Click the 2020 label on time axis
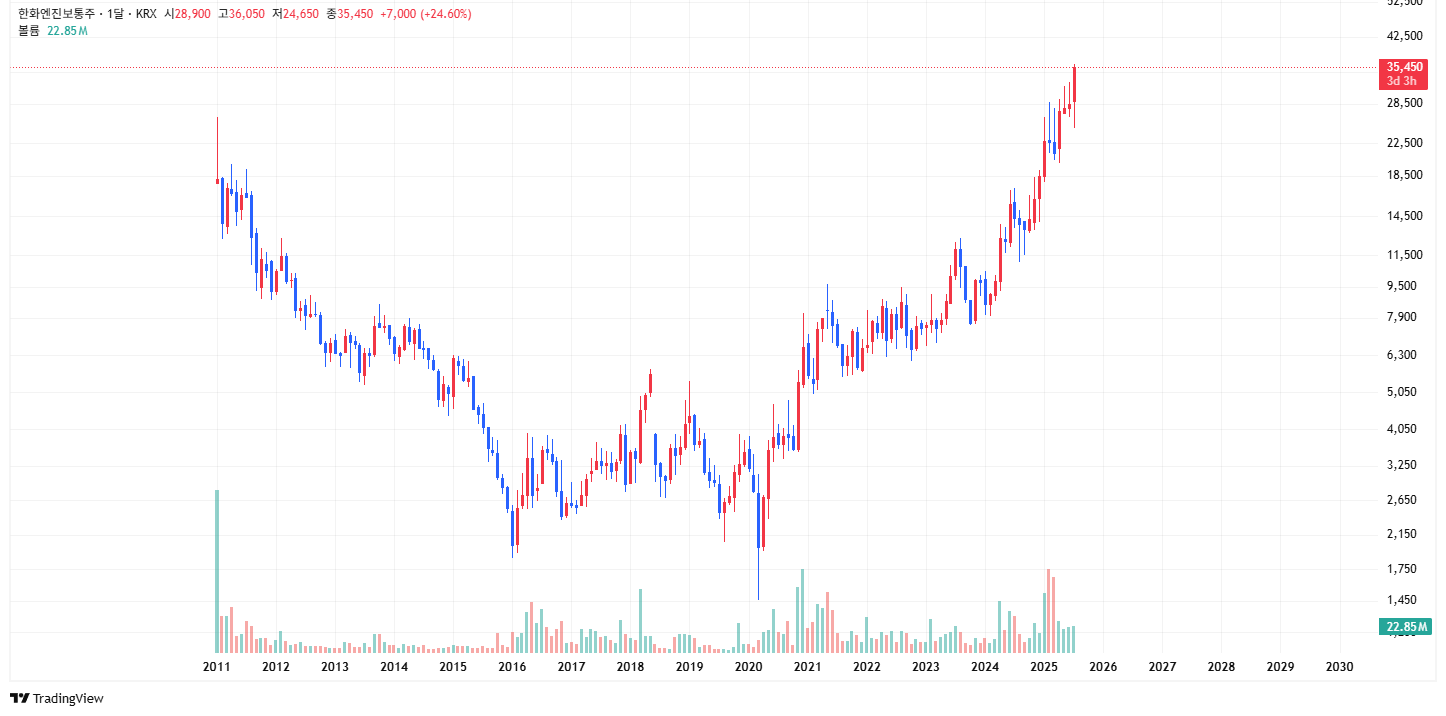1446x716 pixels. tap(748, 667)
